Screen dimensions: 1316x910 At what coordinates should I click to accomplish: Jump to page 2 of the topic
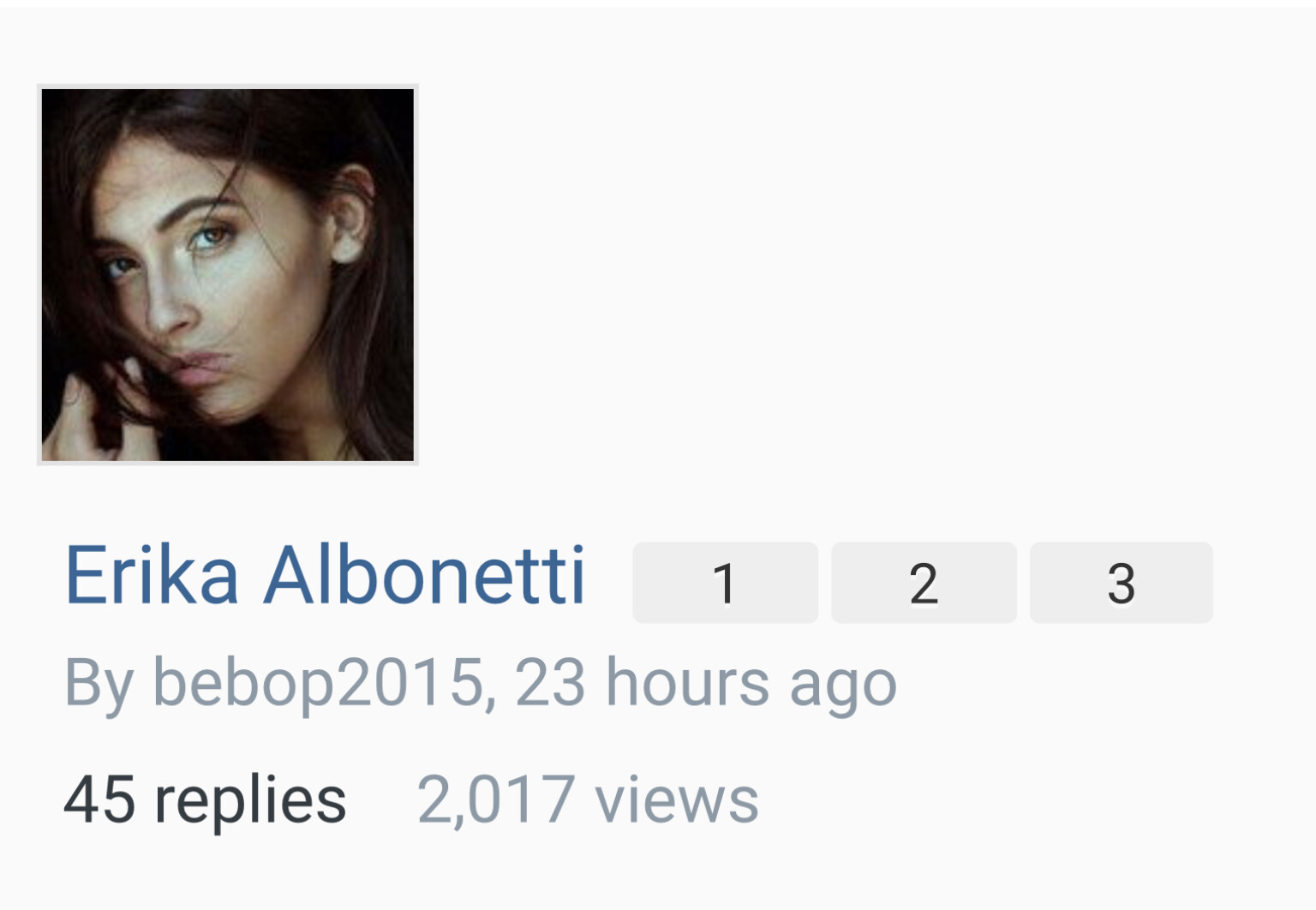point(924,583)
